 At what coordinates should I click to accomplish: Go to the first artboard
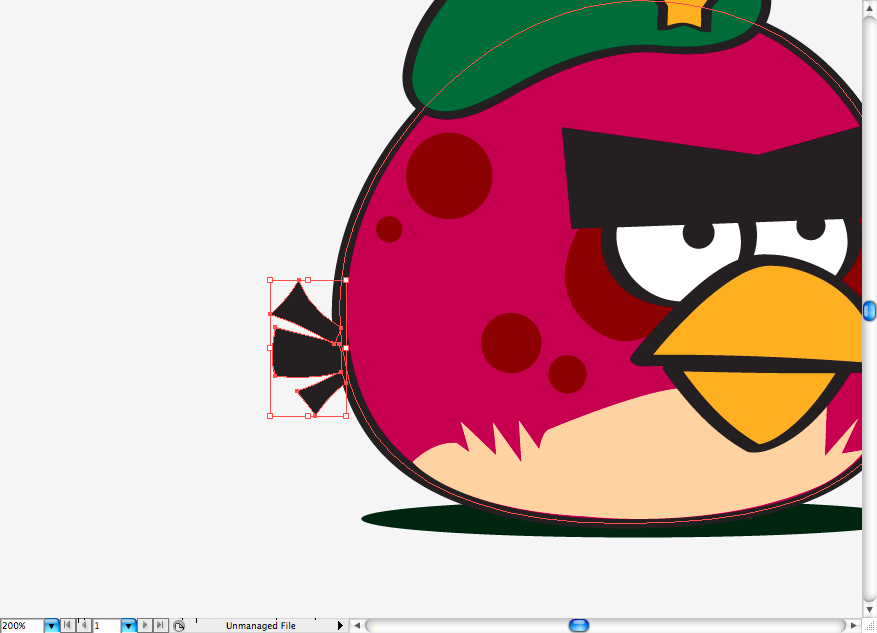pyautogui.click(x=67, y=625)
